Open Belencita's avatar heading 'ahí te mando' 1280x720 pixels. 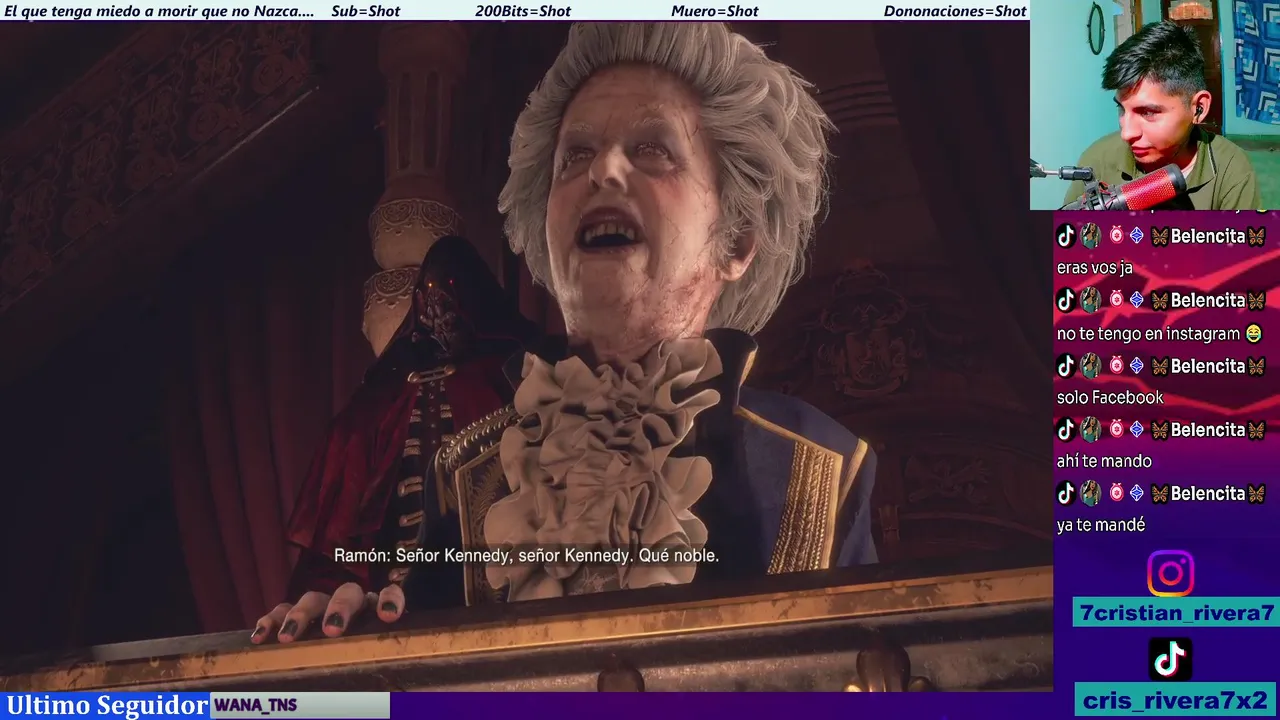1090,429
